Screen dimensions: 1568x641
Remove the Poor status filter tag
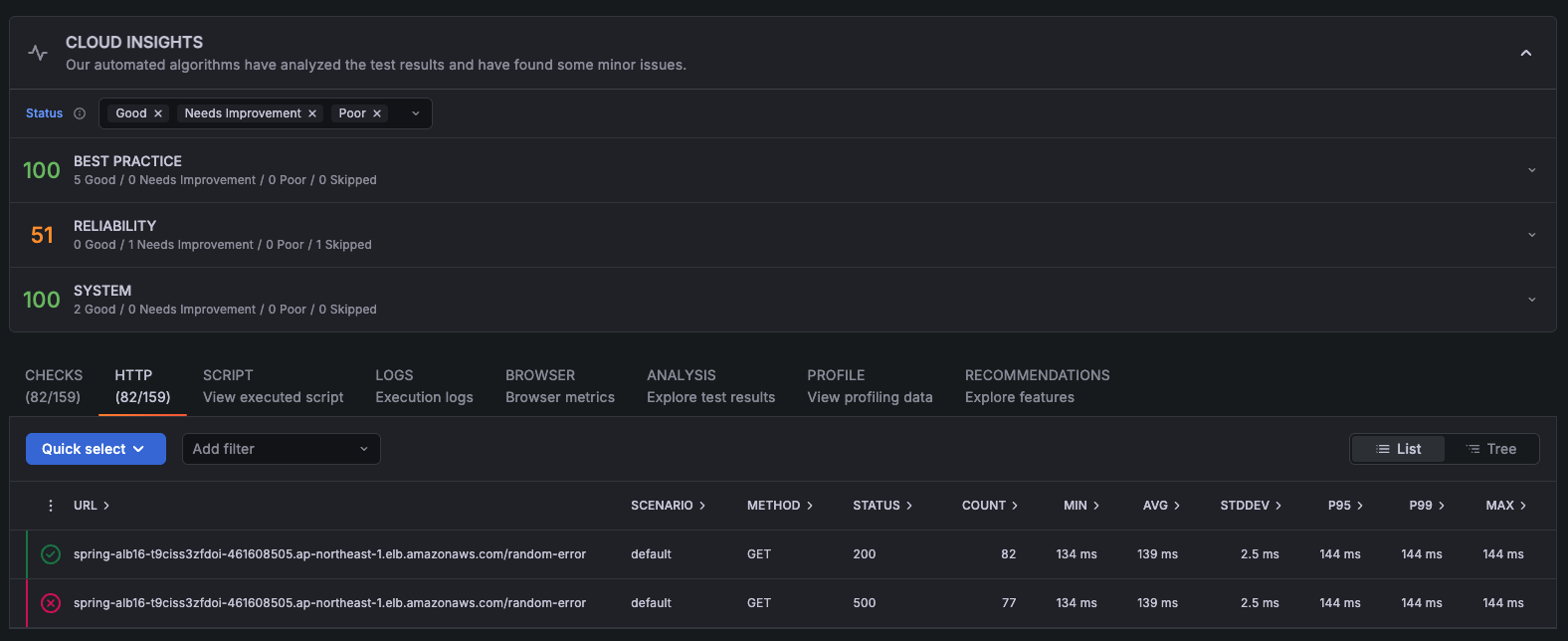coord(377,113)
